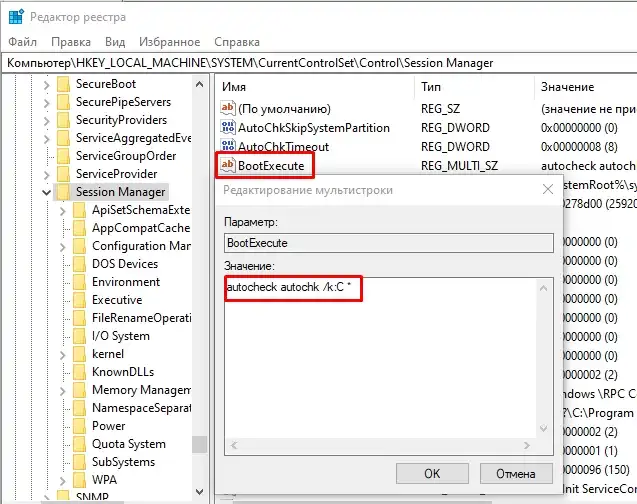Expand the Memory Management key
637x504 pixels.
[x=63, y=390]
